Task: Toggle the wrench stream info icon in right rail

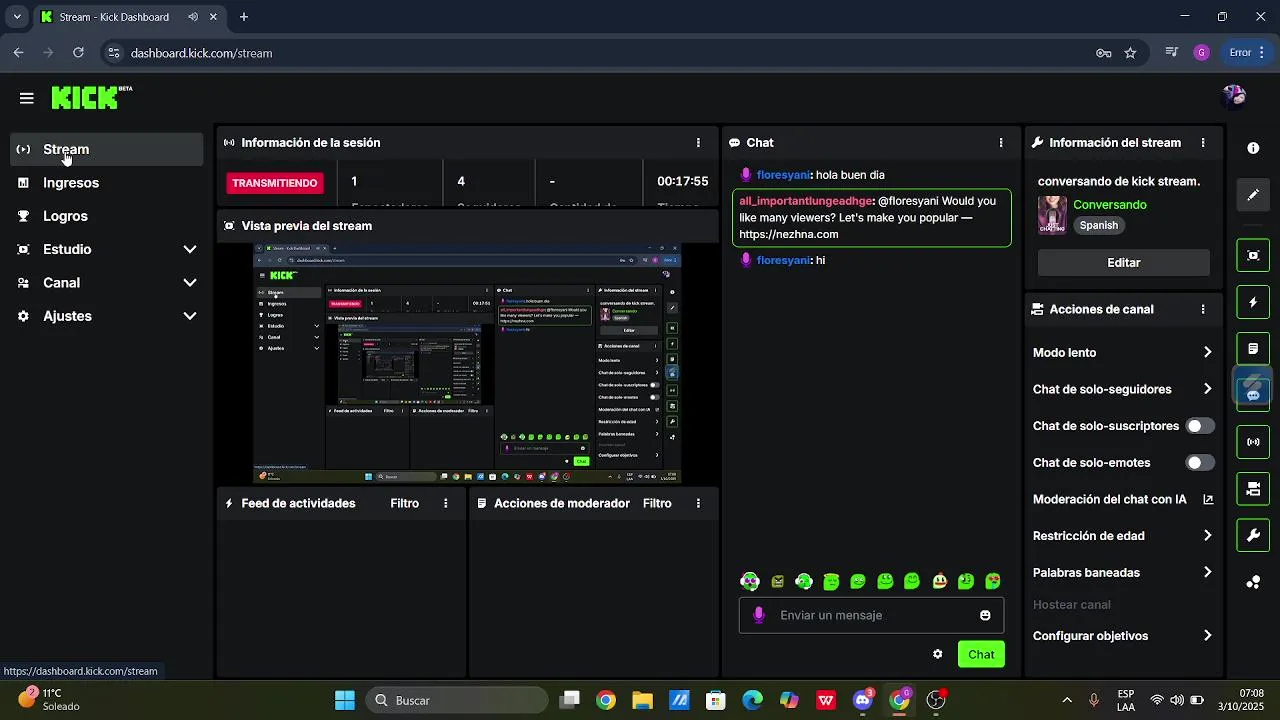Action: tap(1253, 535)
